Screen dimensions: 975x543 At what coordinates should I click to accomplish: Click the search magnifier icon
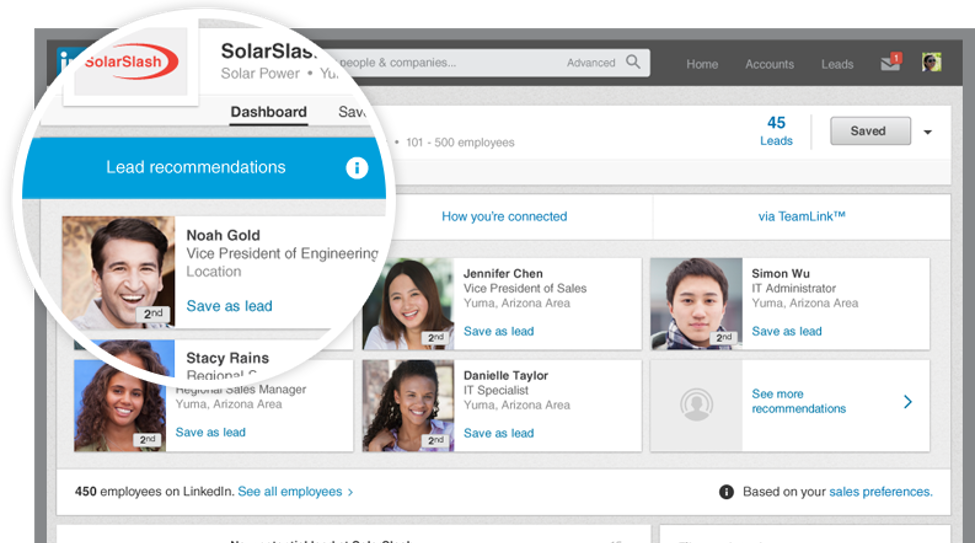633,62
